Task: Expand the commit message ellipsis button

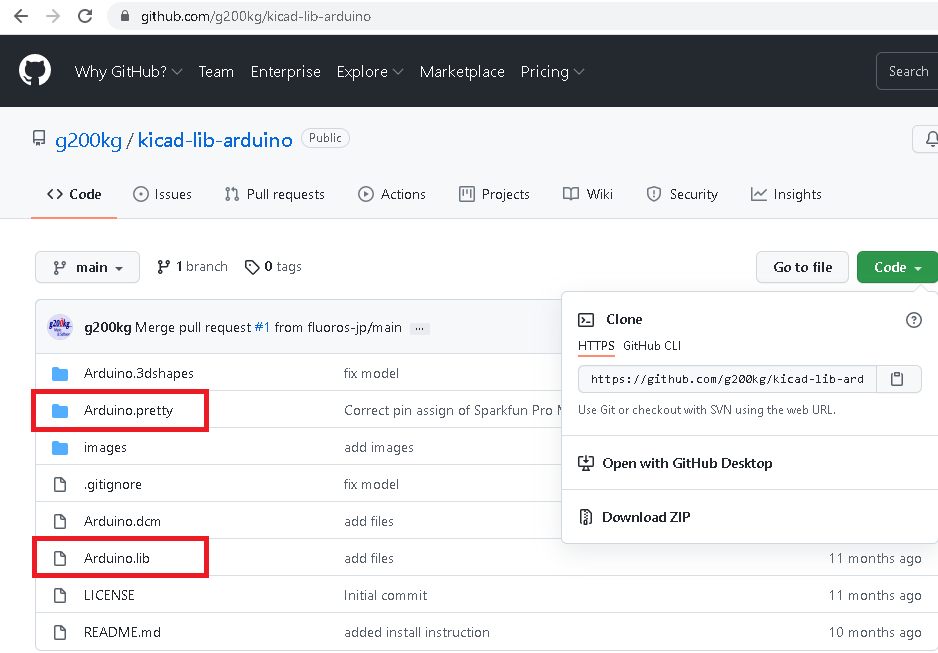Action: click(420, 328)
